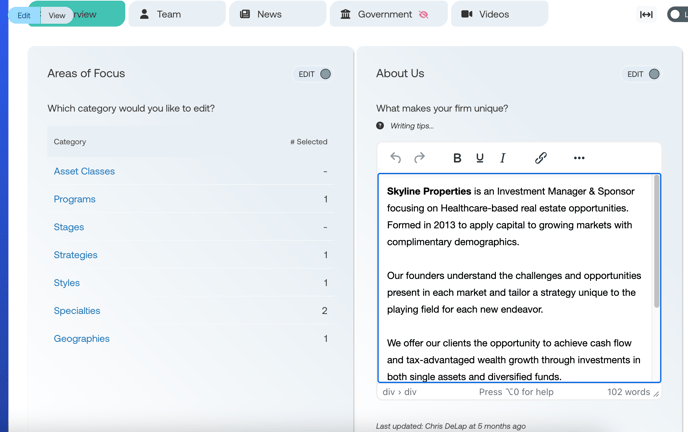Insert a link using the chain icon

[x=541, y=158]
